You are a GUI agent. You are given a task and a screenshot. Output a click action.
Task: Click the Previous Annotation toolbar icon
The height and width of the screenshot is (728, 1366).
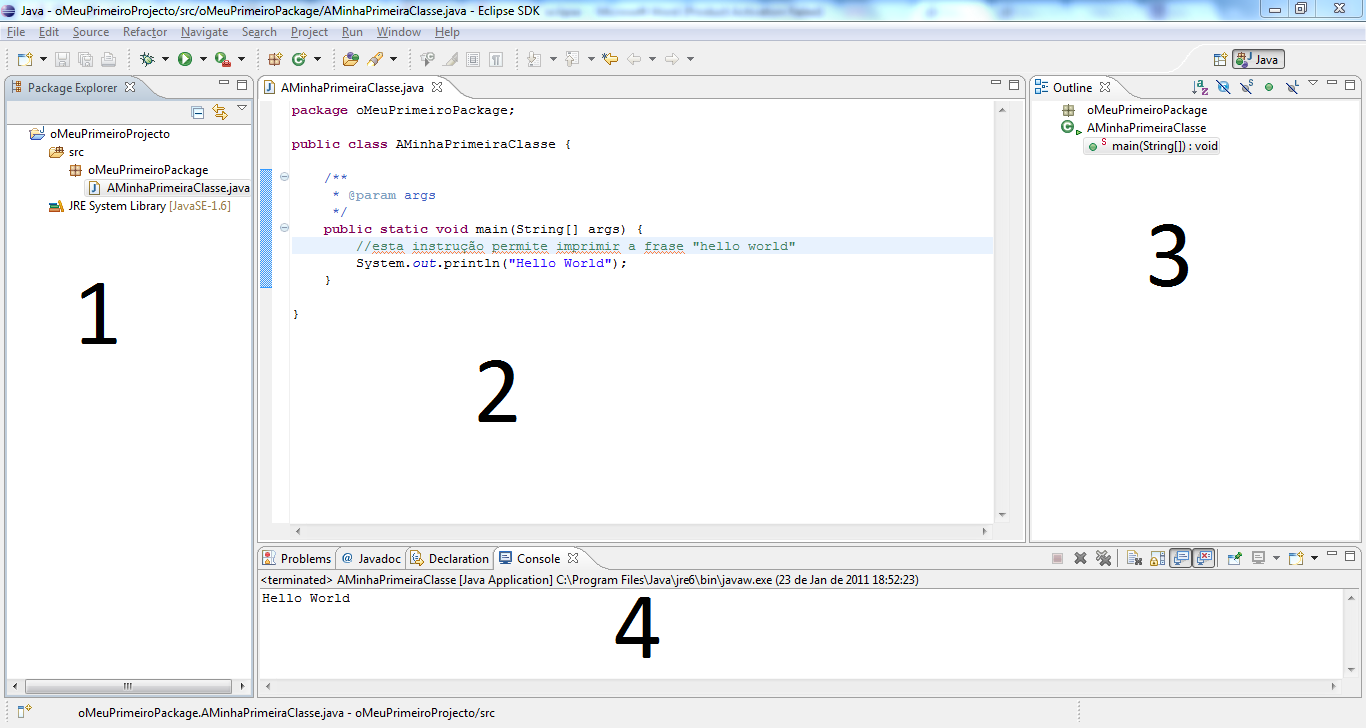coord(571,59)
